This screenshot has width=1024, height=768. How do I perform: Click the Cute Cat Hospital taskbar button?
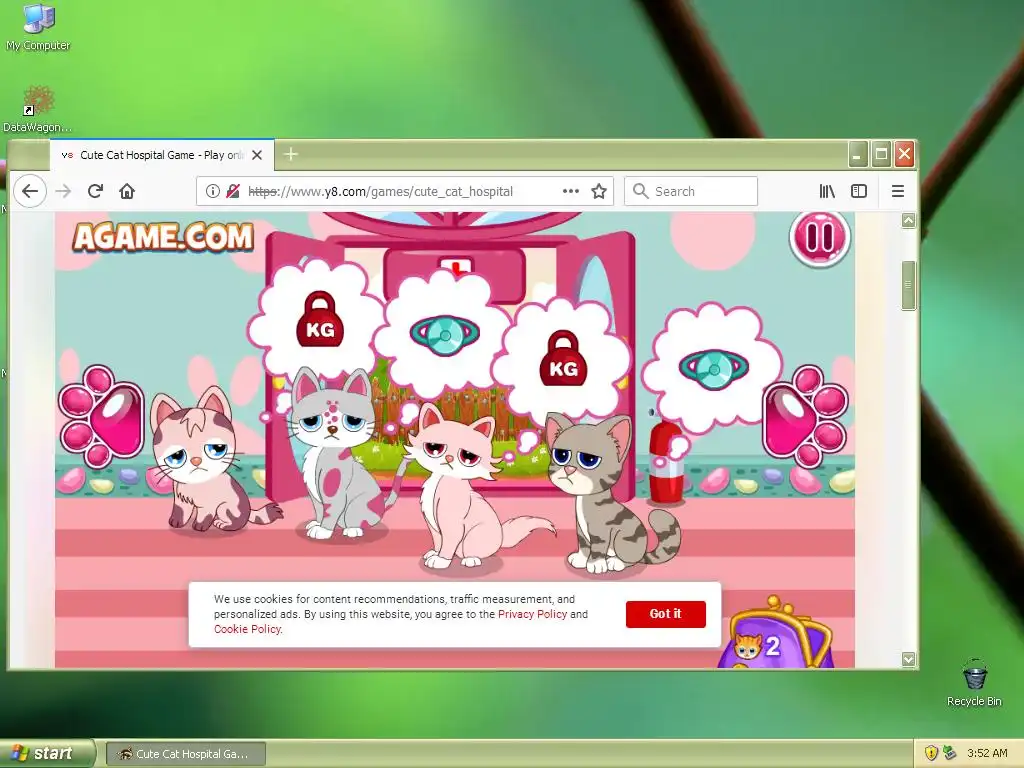[185, 754]
